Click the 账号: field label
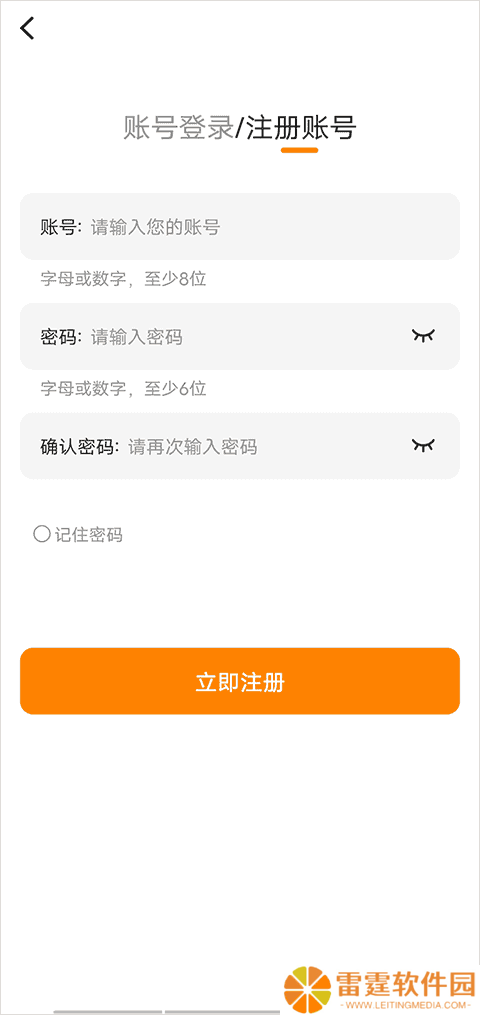480x1015 pixels. pyautogui.click(x=61, y=227)
